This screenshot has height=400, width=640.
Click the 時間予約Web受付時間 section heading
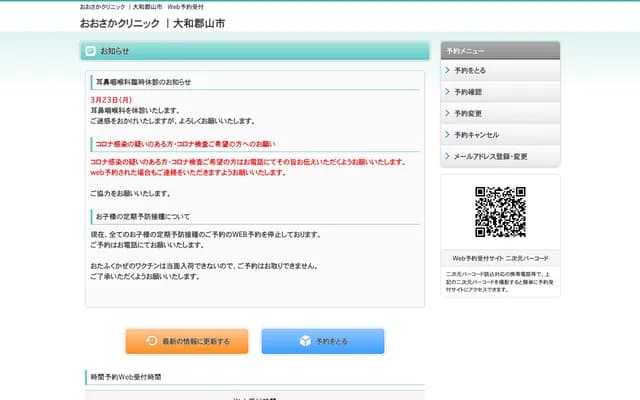tap(125, 377)
